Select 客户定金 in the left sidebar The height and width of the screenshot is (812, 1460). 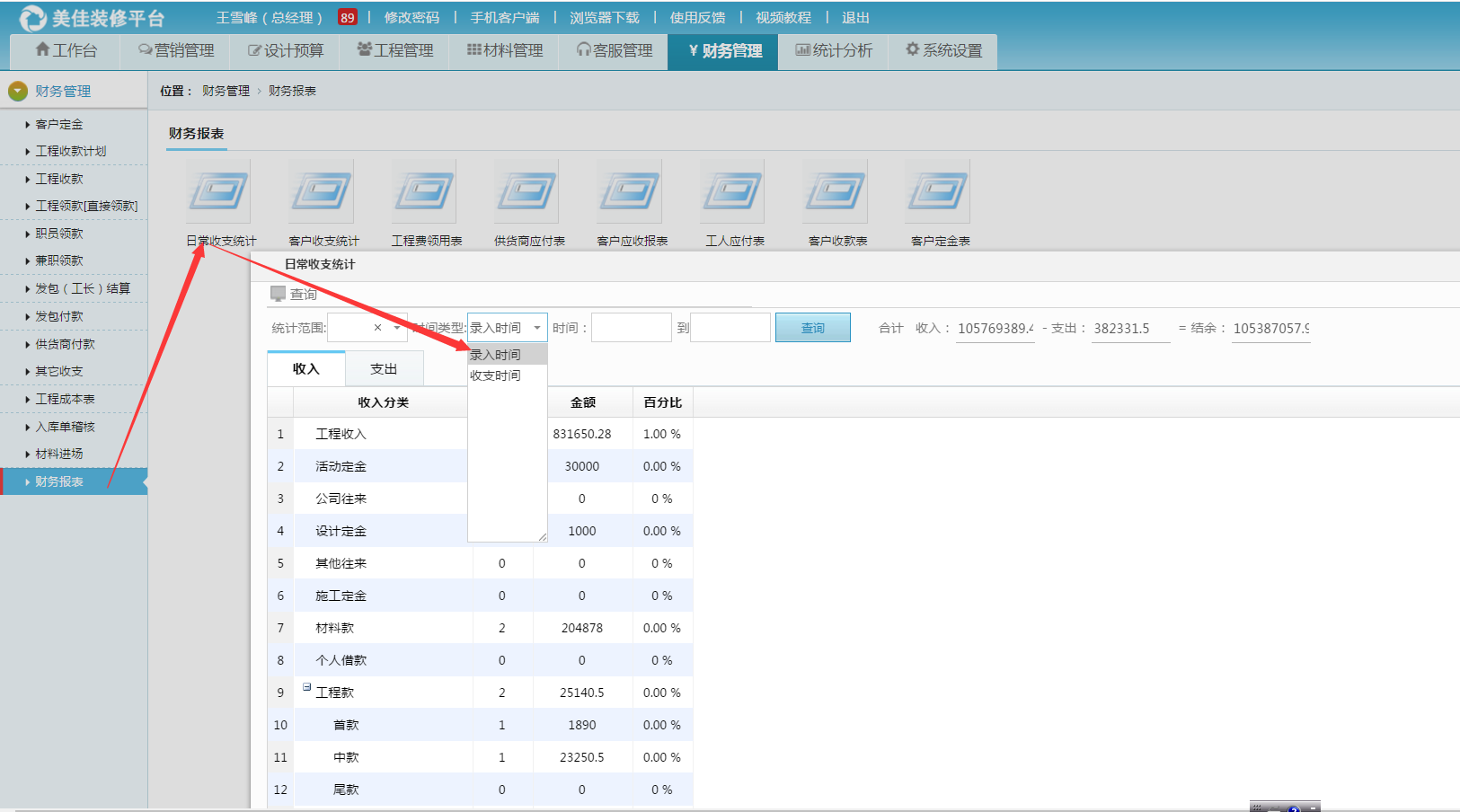click(60, 123)
